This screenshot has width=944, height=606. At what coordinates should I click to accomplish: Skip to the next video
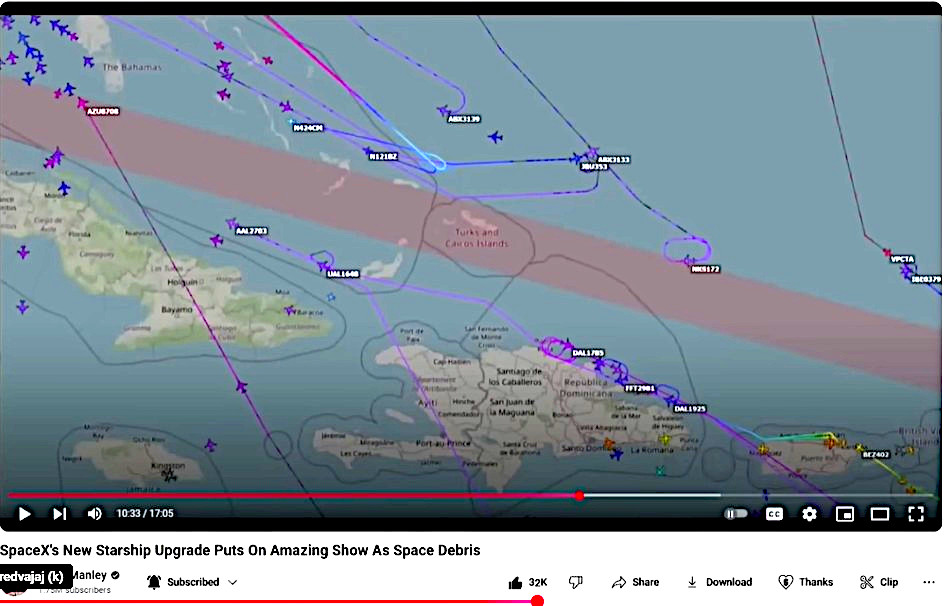pos(60,514)
